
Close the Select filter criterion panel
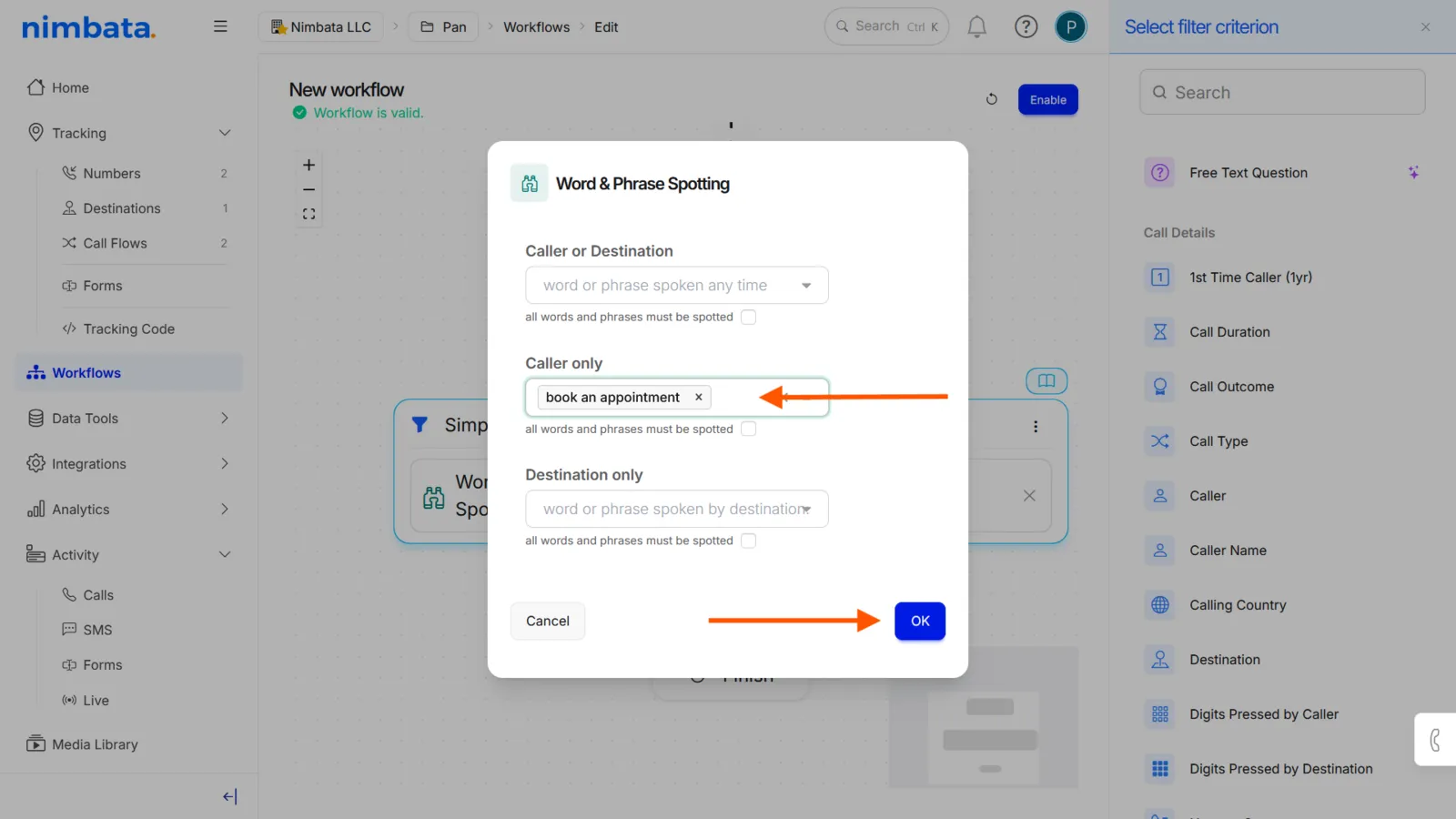point(1425,27)
